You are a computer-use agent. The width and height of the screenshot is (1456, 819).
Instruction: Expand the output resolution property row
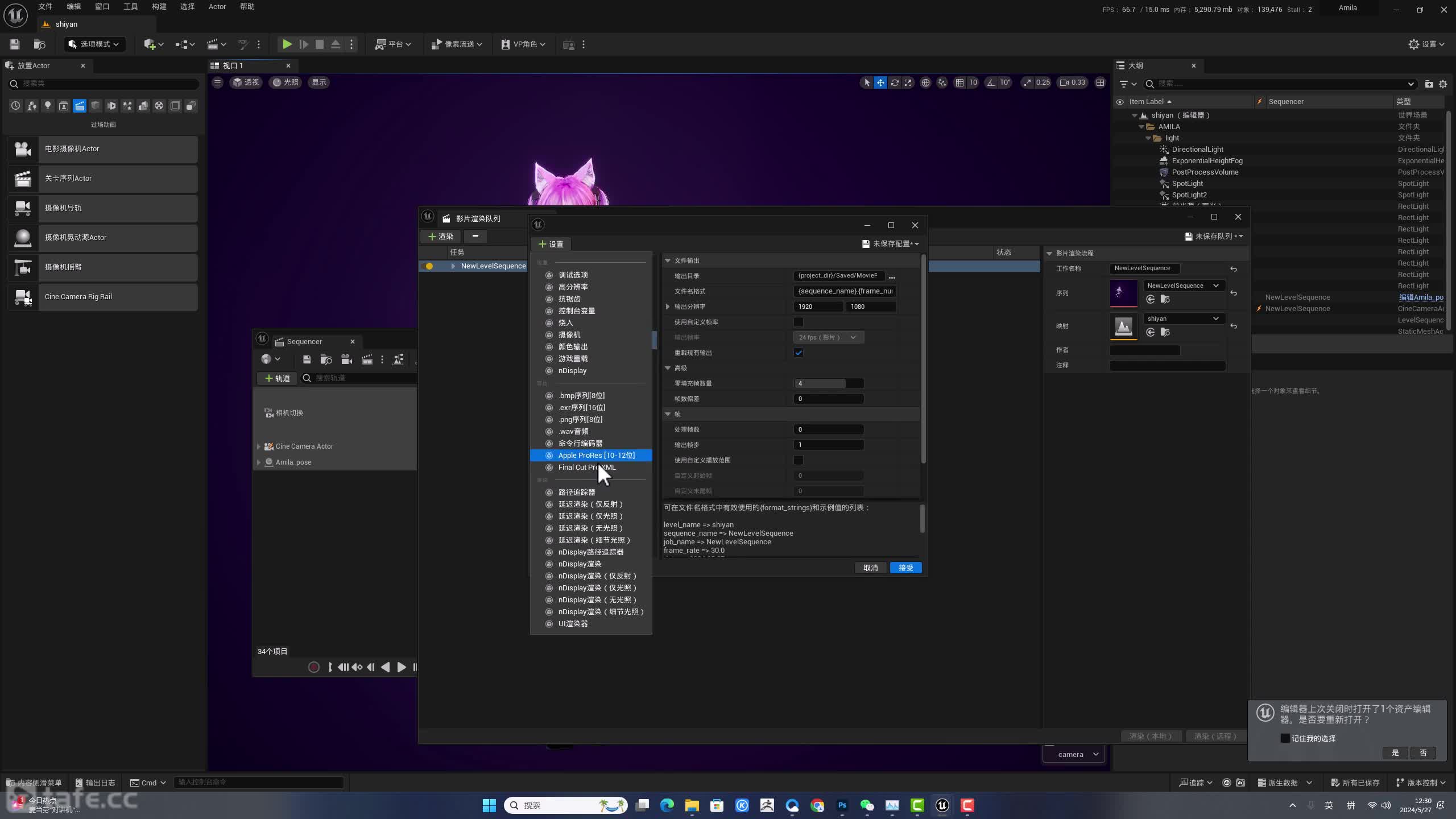668,307
